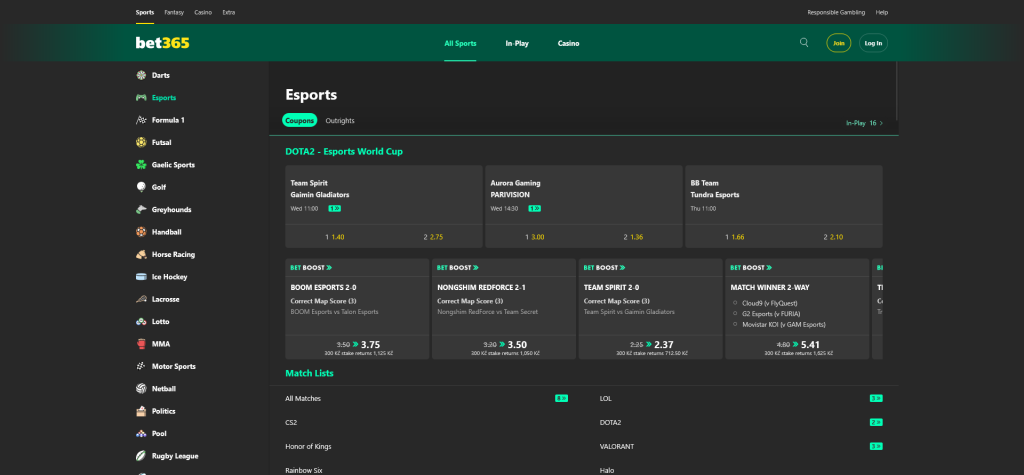Expand the In-Play 16 link

coord(864,123)
